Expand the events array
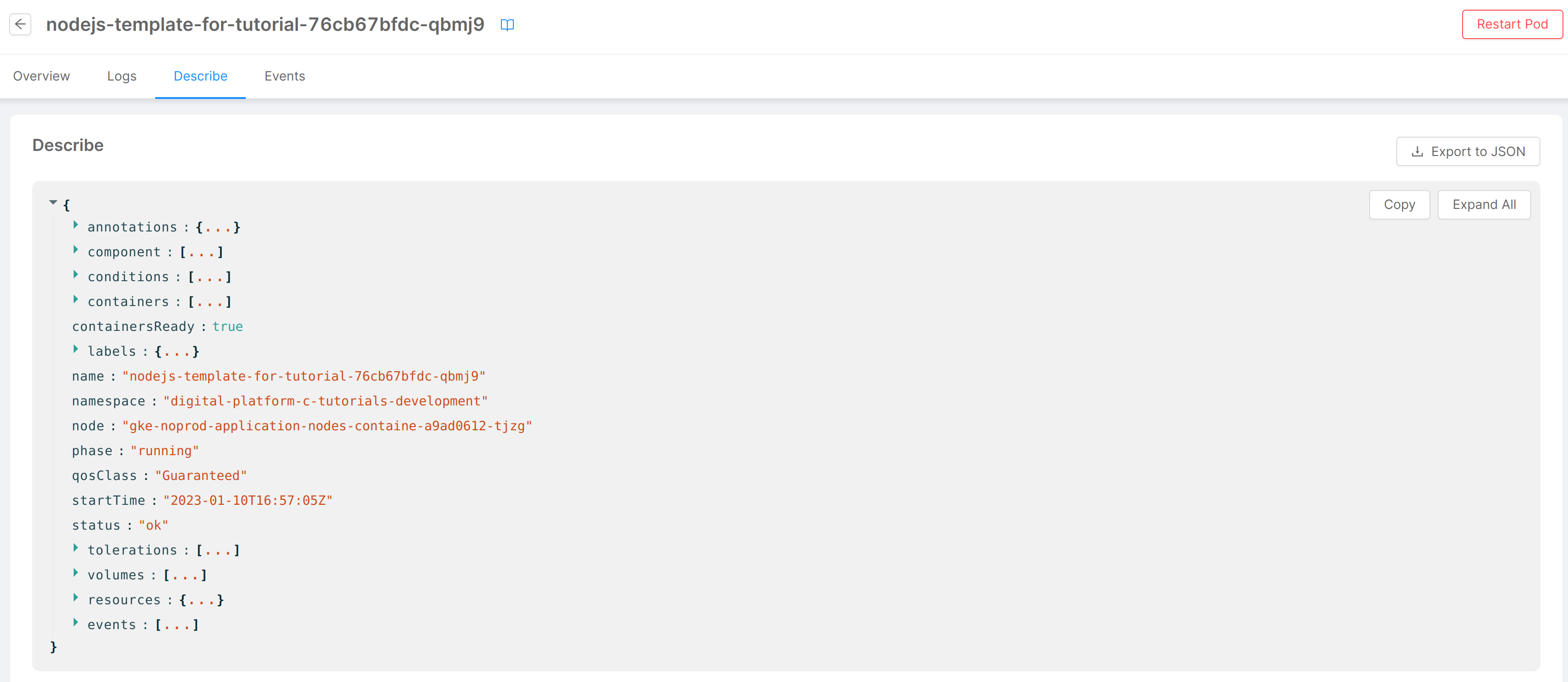1568x682 pixels. [x=76, y=623]
